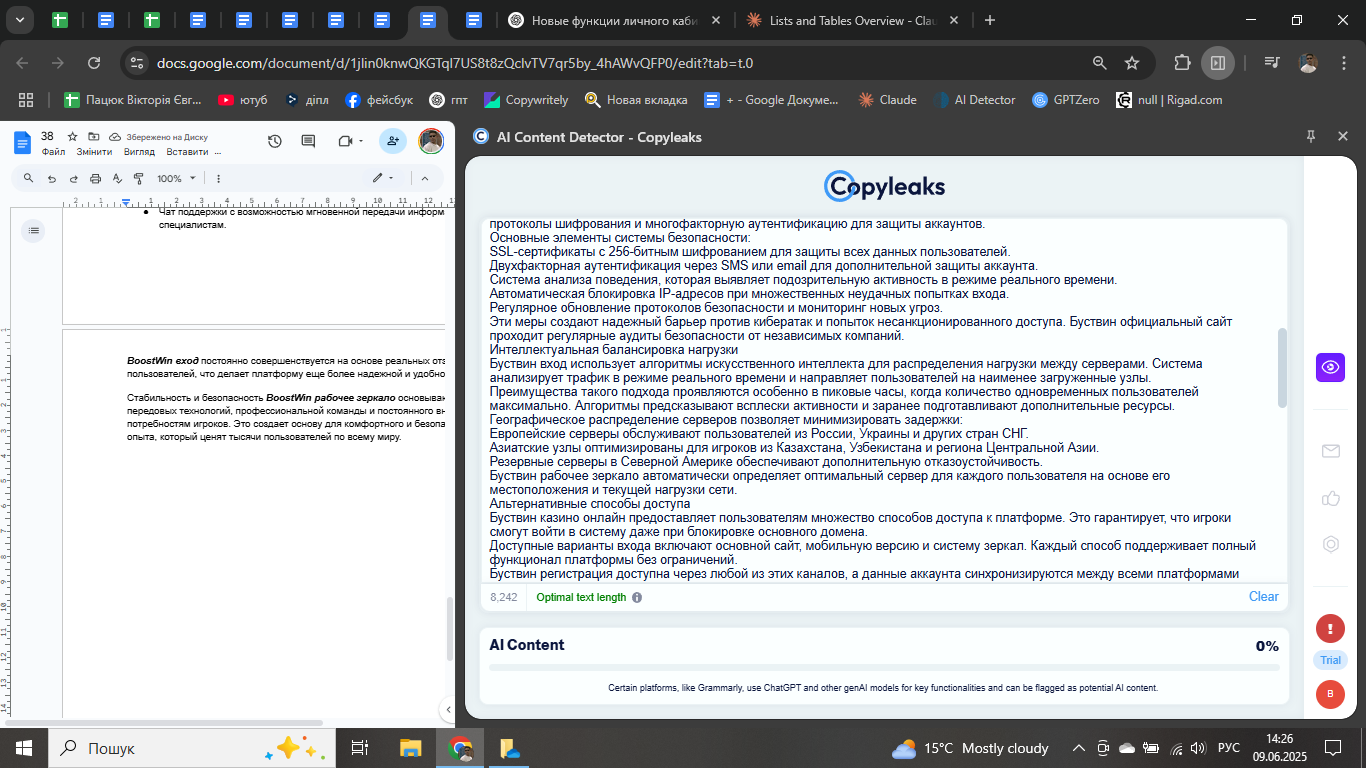Open the Вигляд menu

click(x=139, y=152)
